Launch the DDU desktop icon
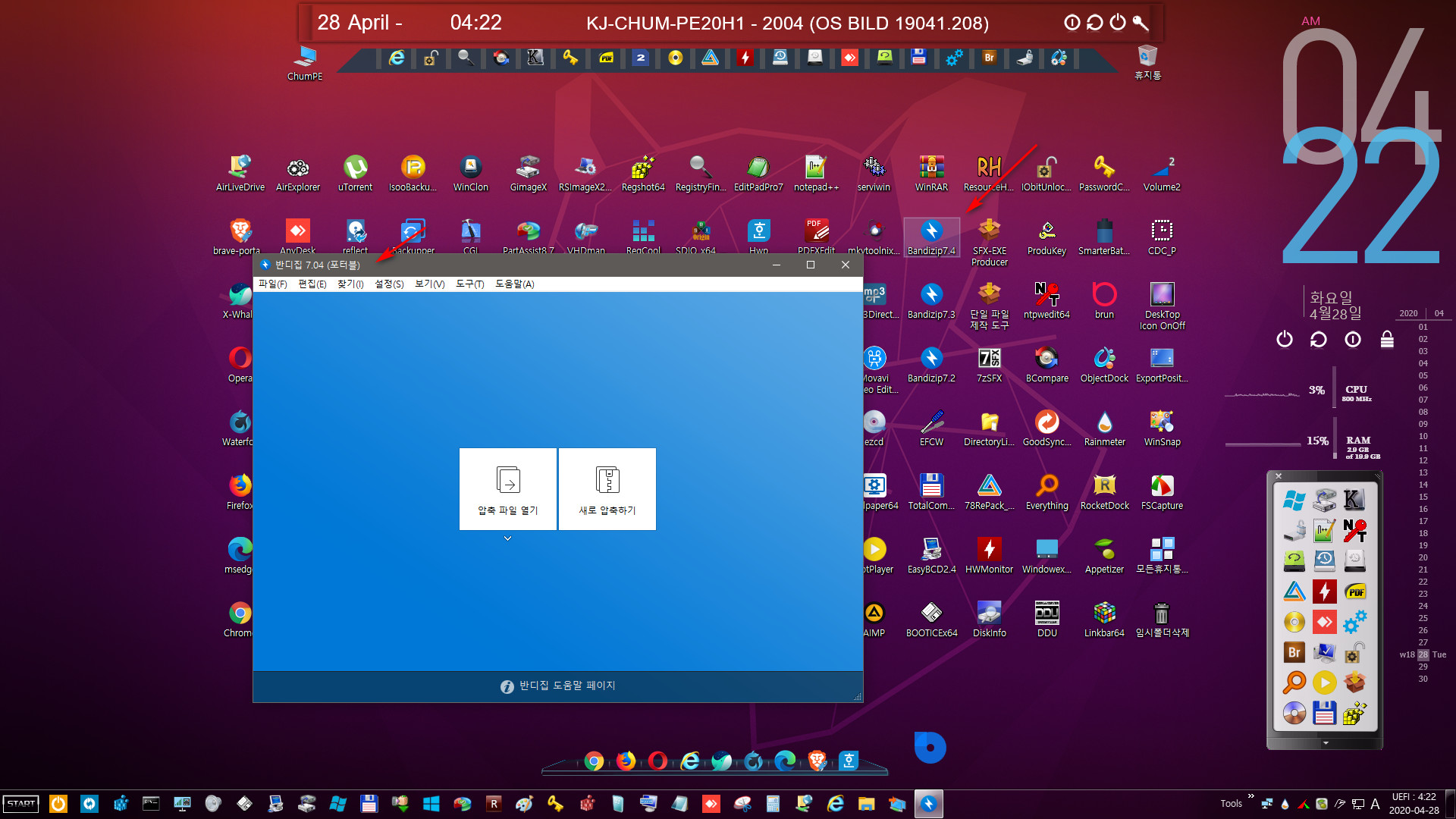The image size is (1456, 819). [1046, 619]
